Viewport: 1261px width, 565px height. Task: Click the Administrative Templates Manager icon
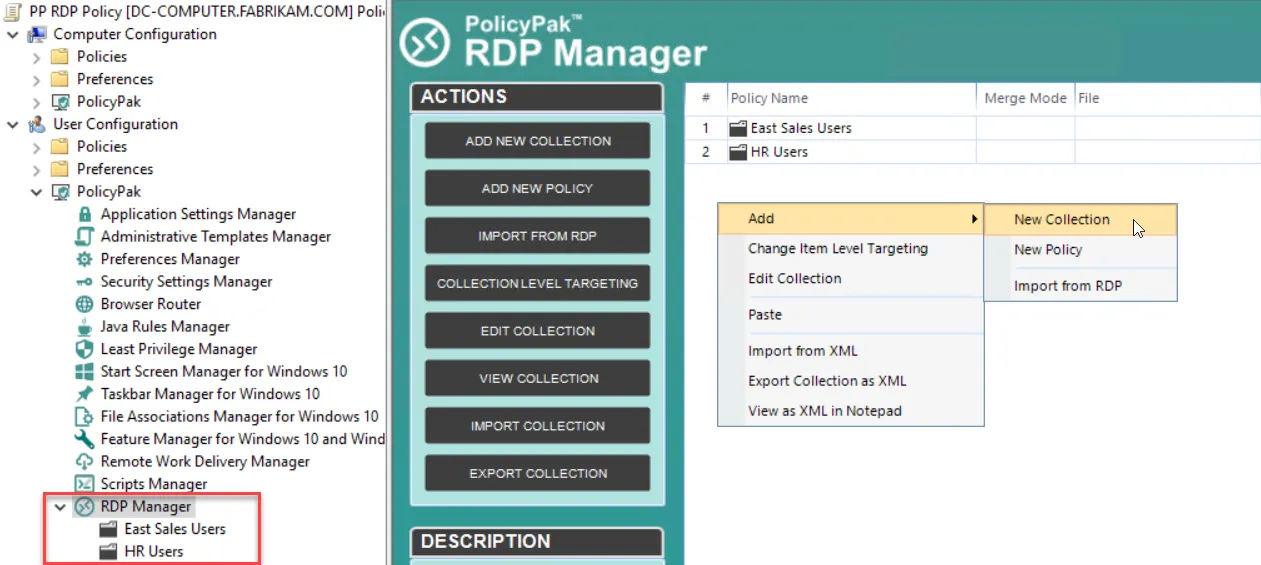click(85, 237)
